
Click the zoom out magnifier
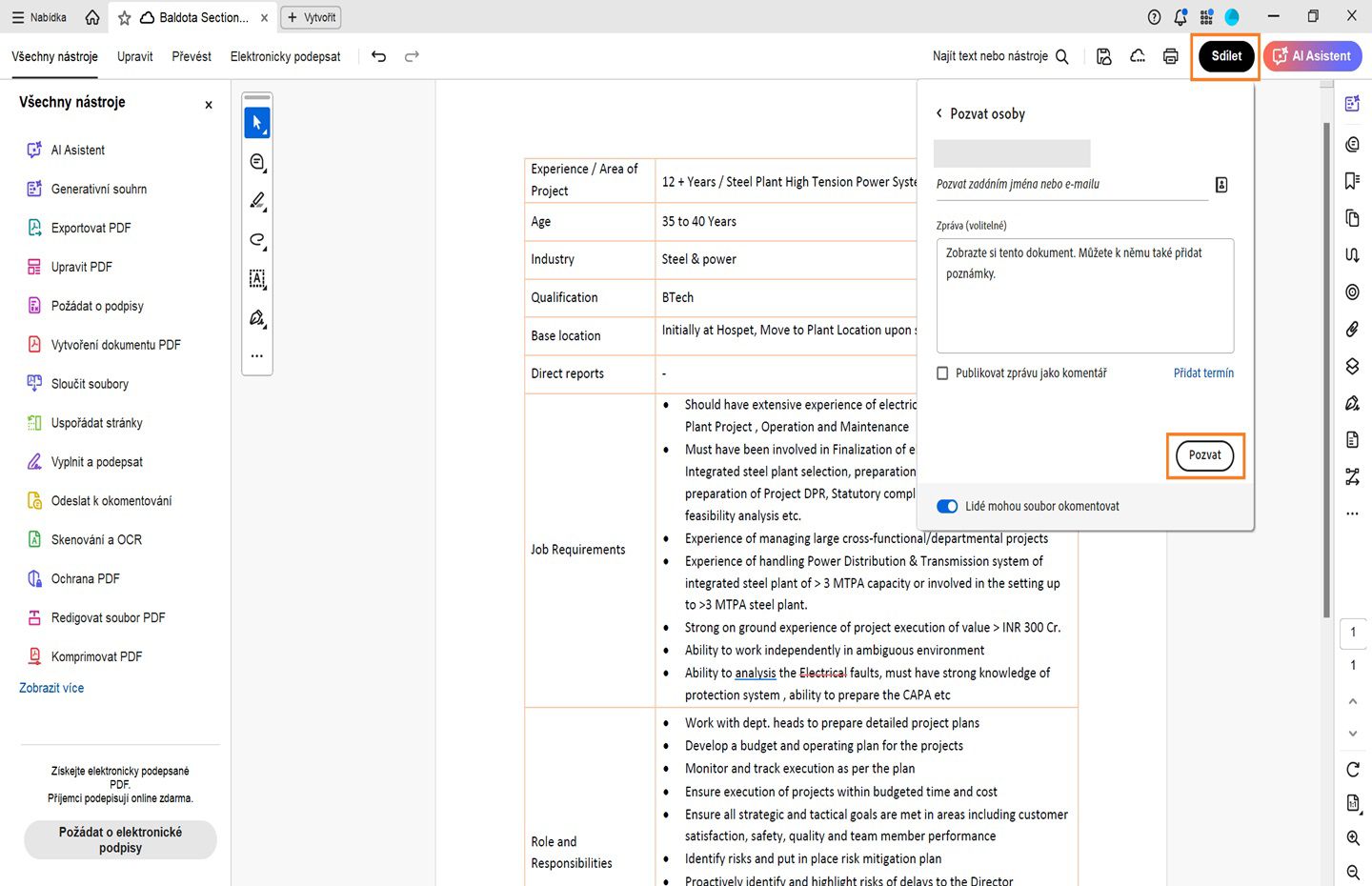tap(1353, 873)
